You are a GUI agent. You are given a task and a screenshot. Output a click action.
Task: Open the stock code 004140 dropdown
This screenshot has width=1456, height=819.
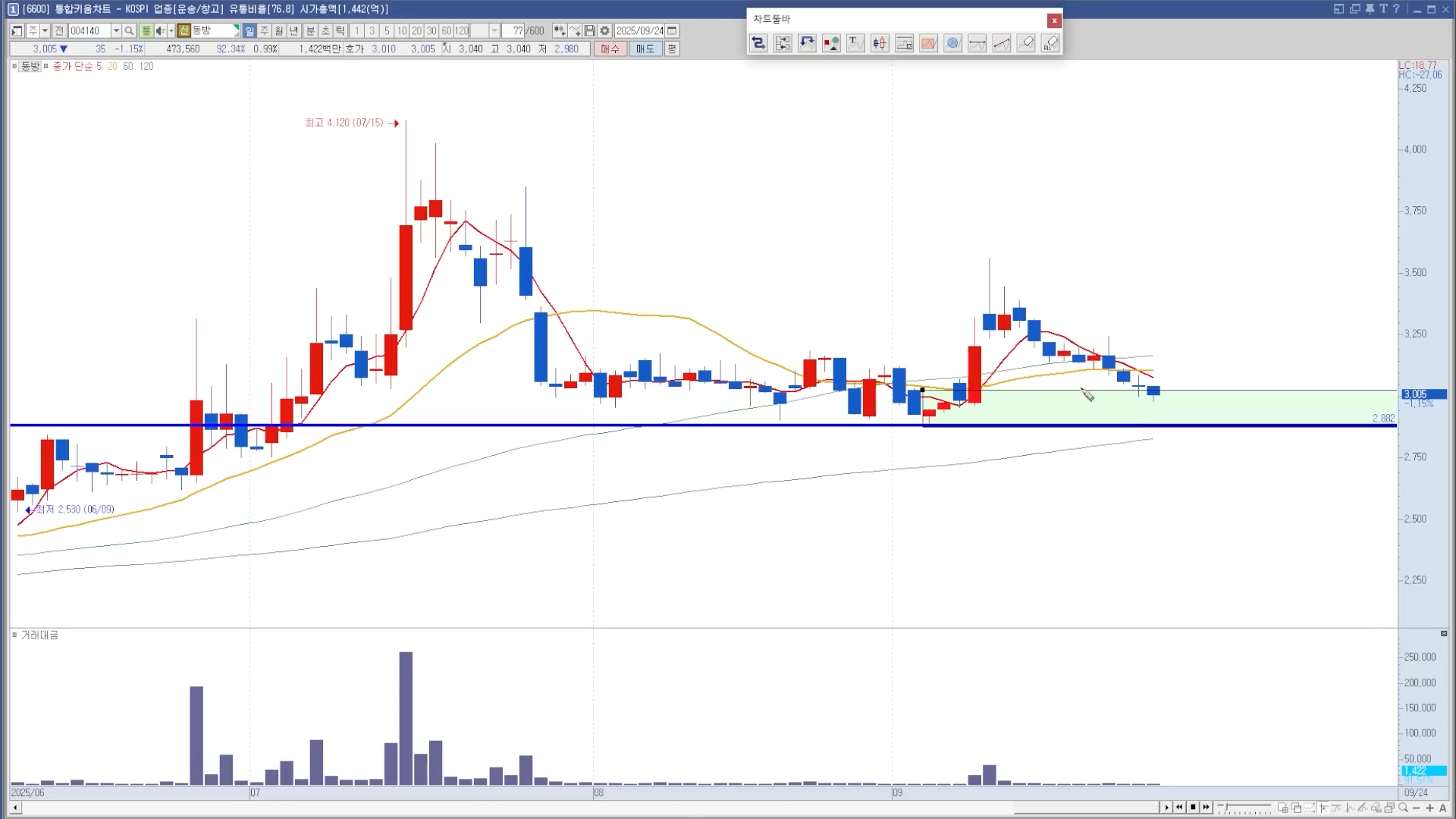point(116,30)
